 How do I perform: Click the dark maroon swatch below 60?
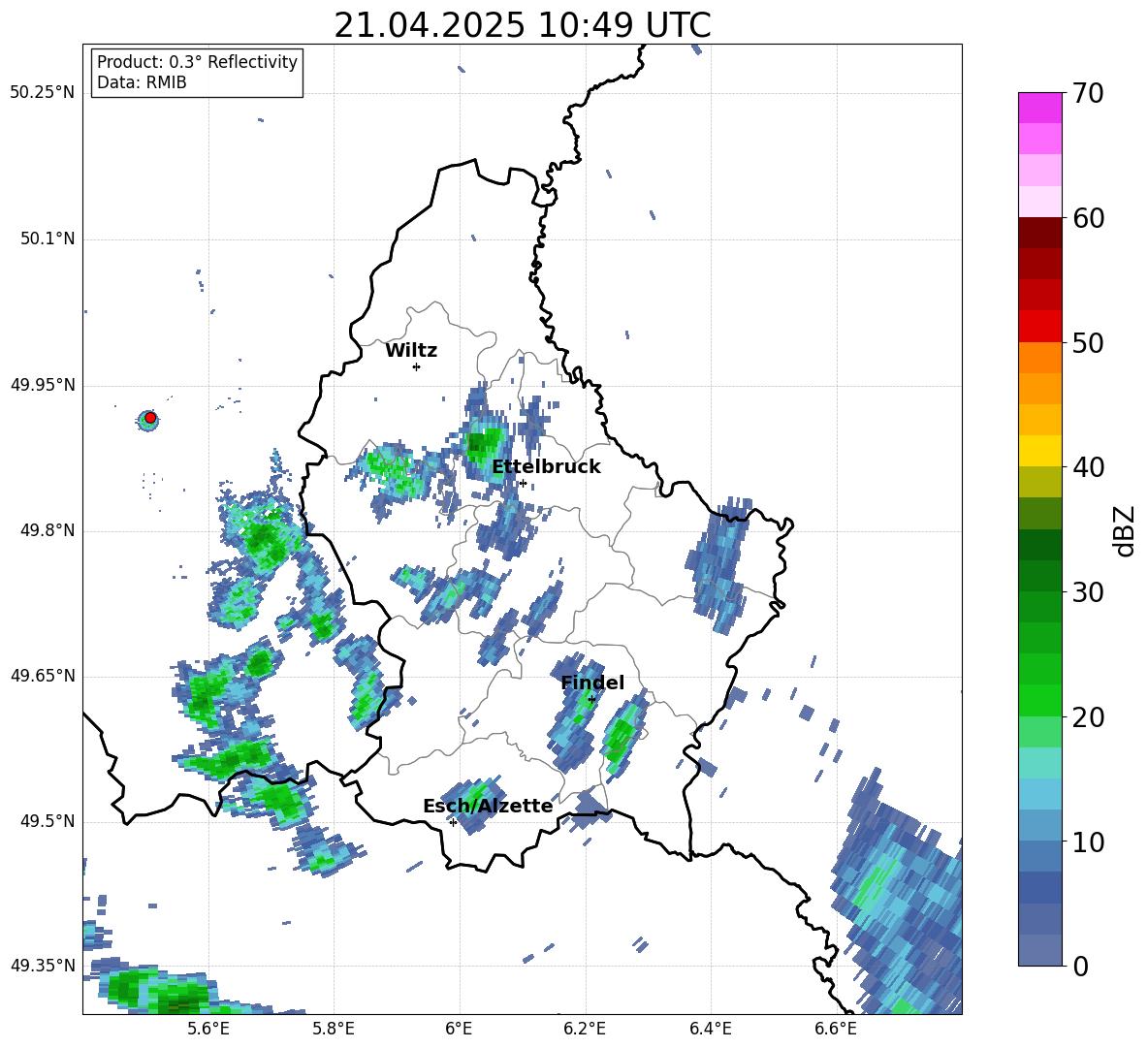click(1039, 233)
